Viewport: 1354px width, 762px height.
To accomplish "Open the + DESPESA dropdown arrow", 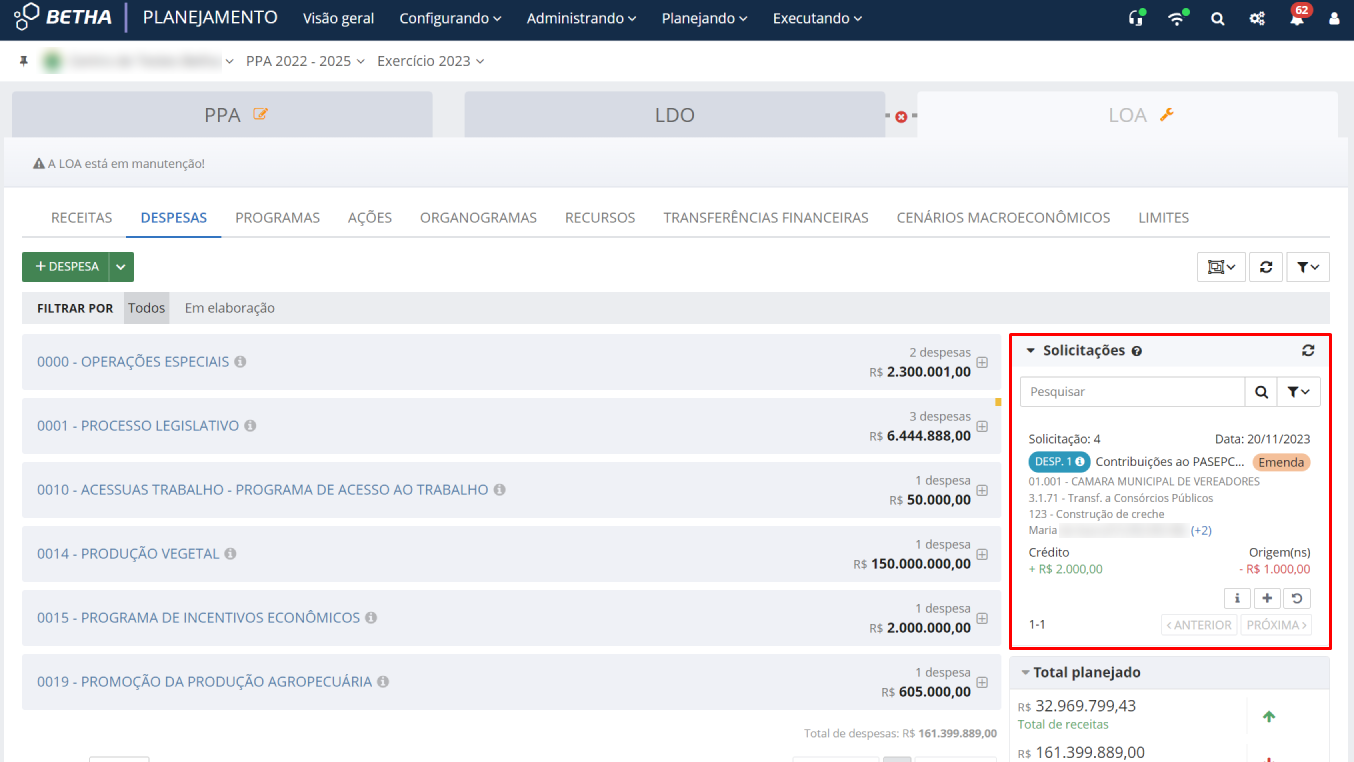I will [121, 267].
